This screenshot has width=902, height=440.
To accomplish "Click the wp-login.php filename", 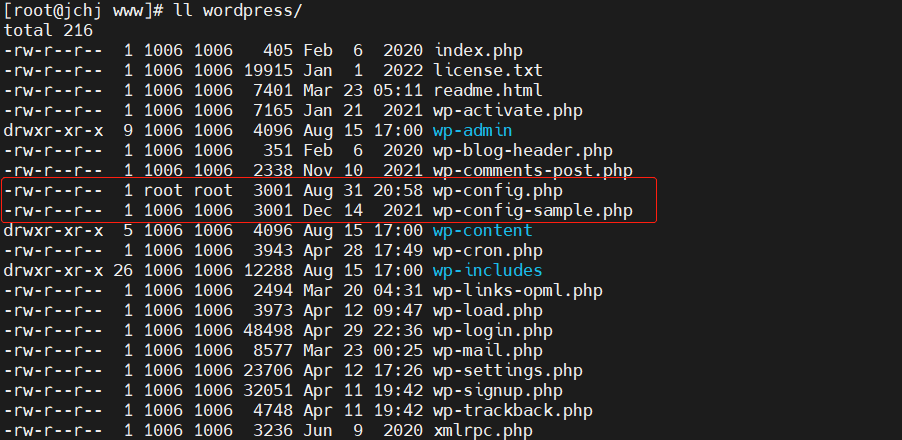I will pyautogui.click(x=493, y=331).
